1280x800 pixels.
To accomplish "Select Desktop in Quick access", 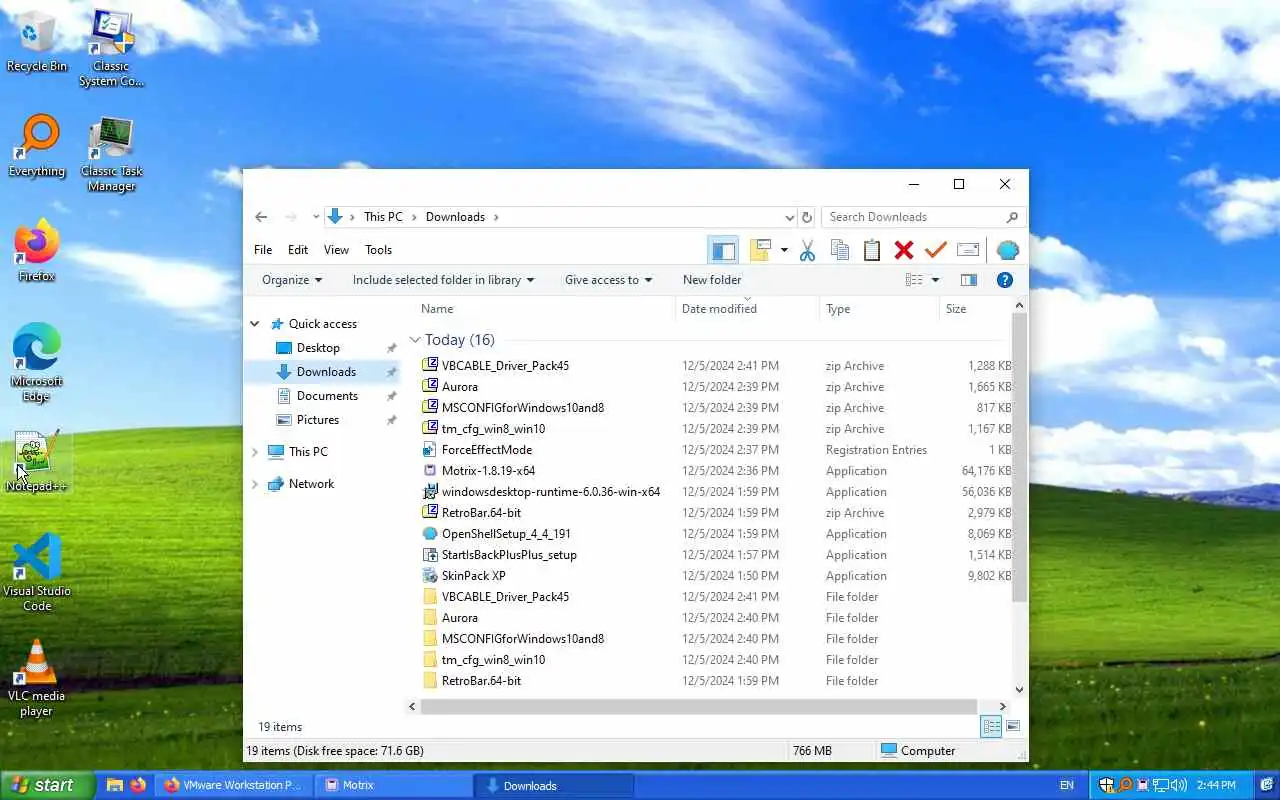I will tap(318, 348).
